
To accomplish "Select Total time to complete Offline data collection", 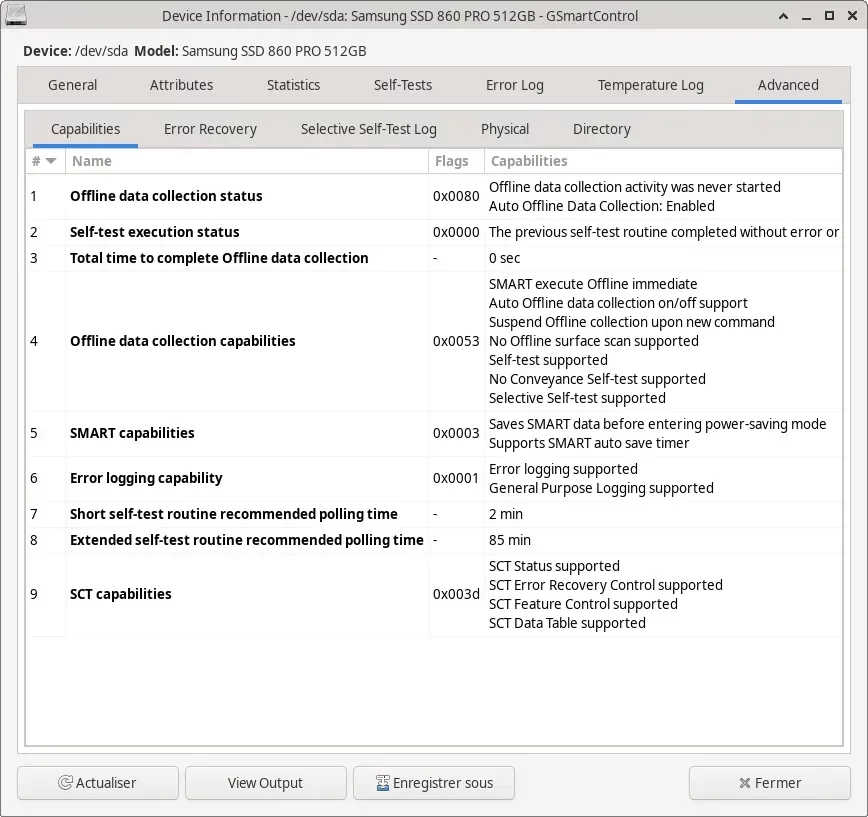I will 434,258.
